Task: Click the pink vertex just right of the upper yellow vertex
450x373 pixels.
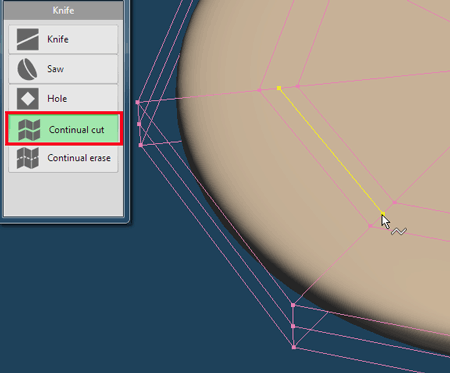Action: click(298, 86)
